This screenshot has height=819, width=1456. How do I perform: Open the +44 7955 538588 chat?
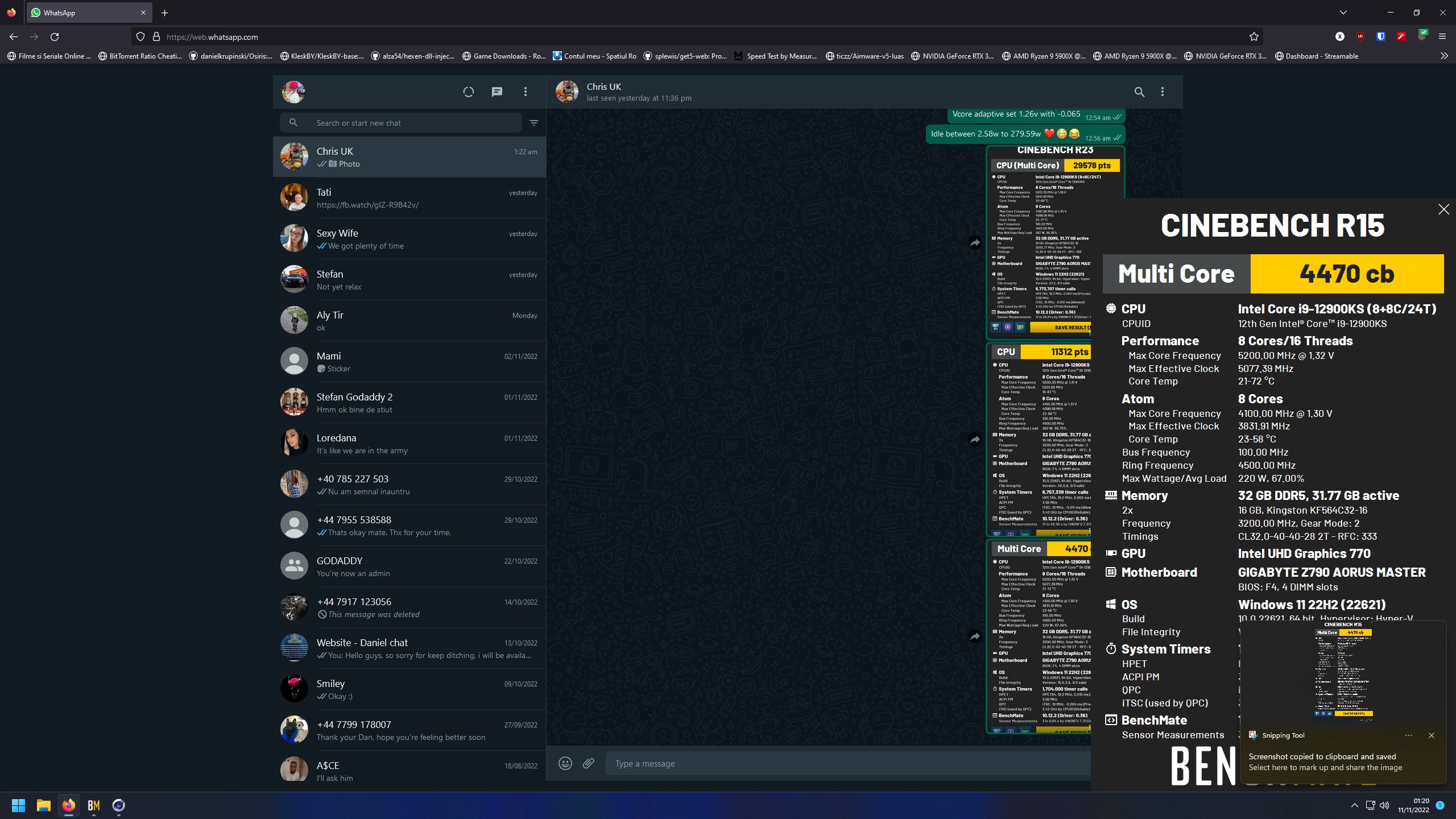(x=409, y=526)
